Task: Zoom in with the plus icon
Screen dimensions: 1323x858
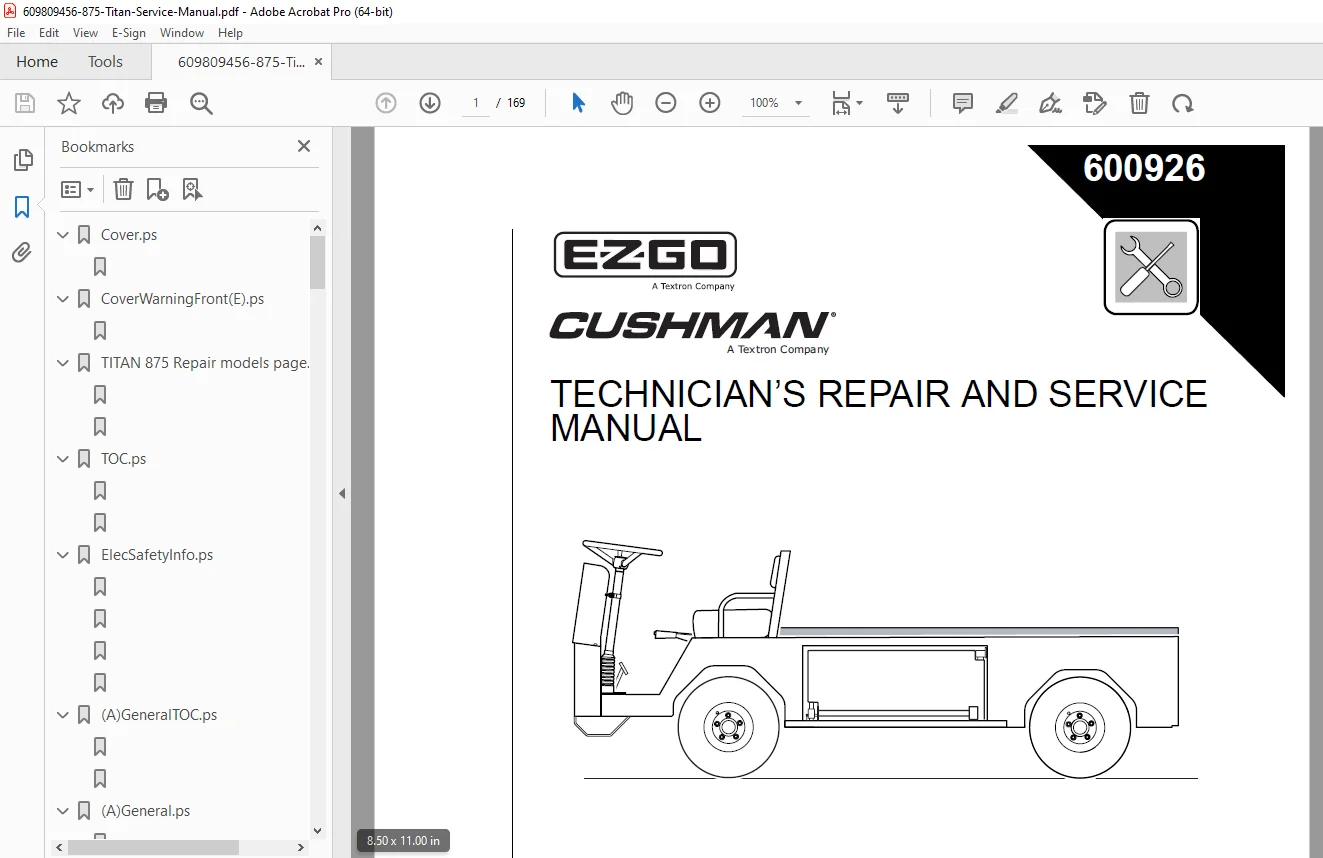Action: tap(710, 103)
